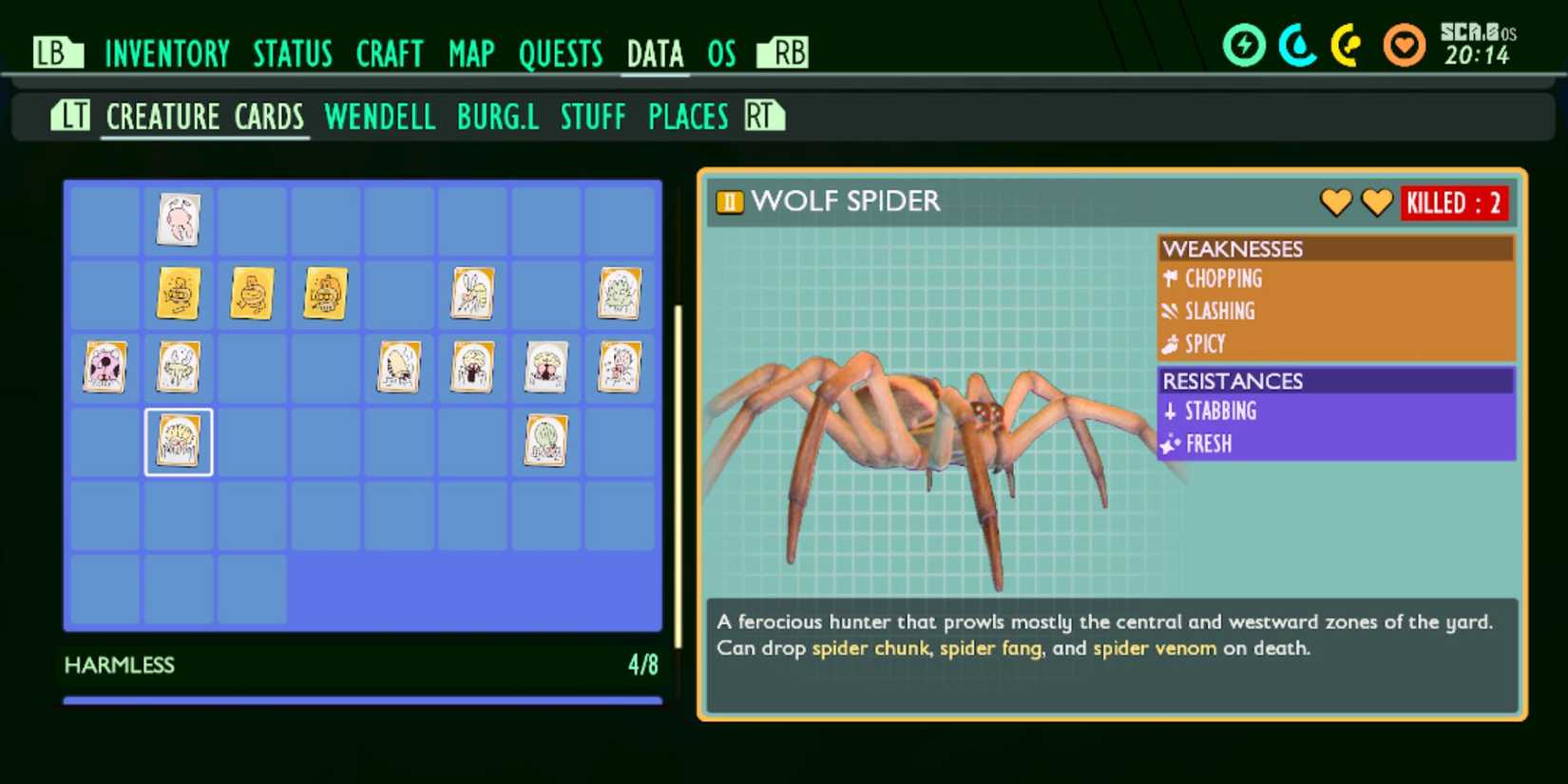Click the spider venom highlighted link
The height and width of the screenshot is (784, 1568).
[x=1155, y=648]
